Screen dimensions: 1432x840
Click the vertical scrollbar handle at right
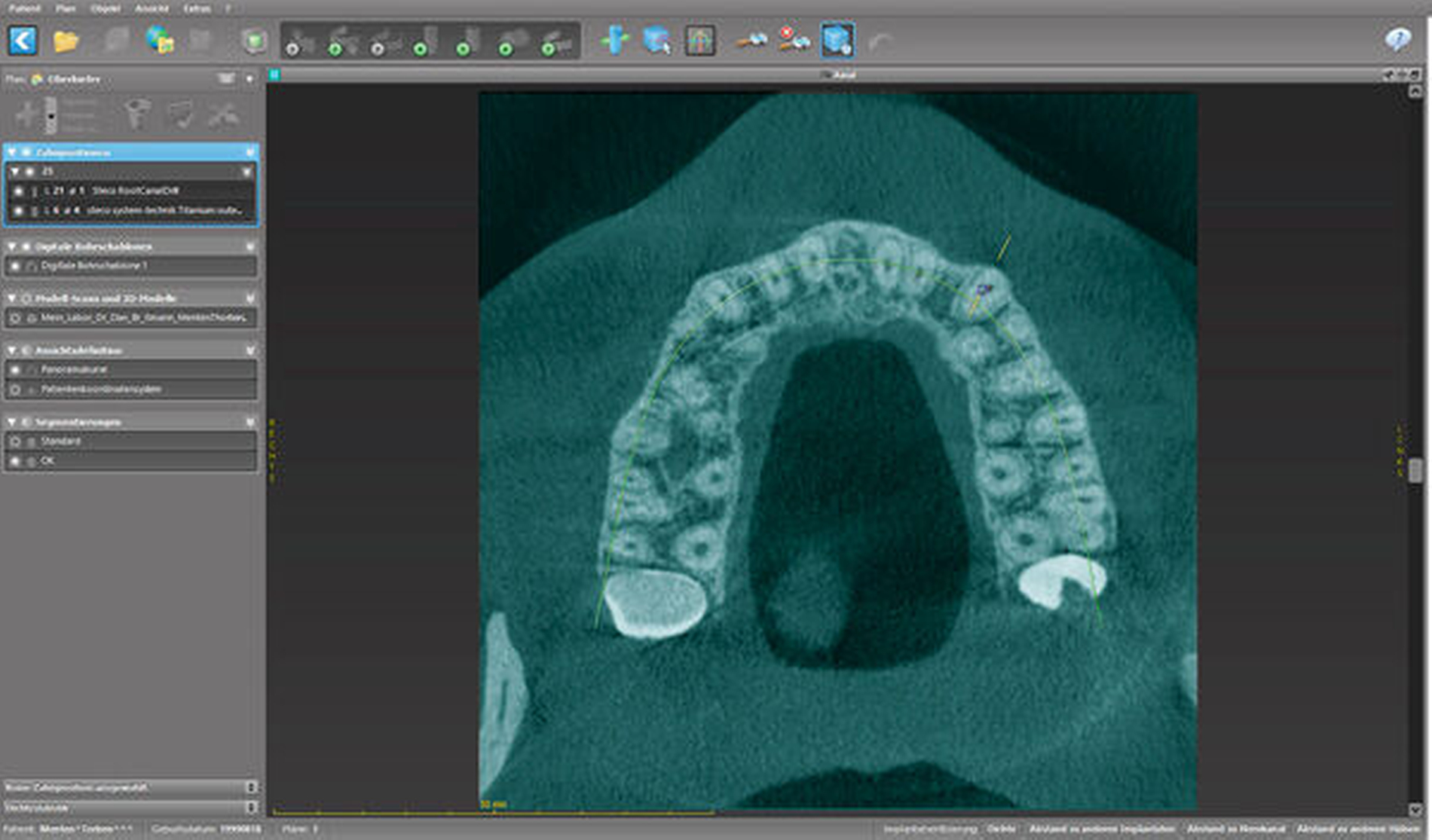coord(1415,471)
